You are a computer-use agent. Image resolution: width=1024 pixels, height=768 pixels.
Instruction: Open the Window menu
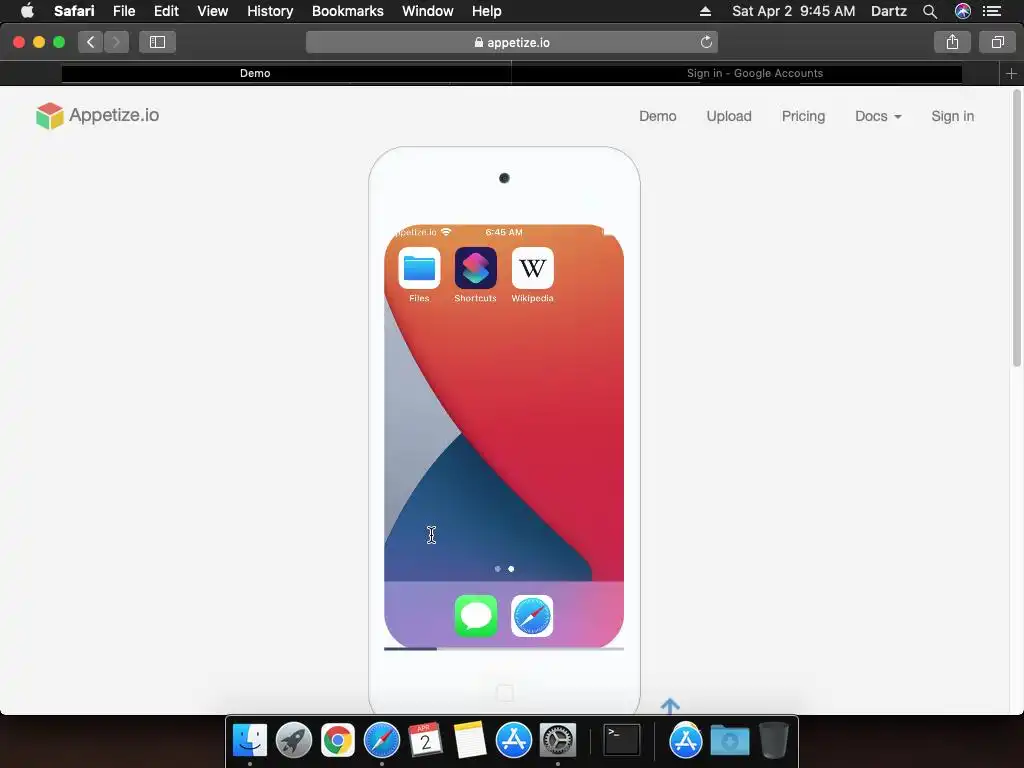point(428,11)
